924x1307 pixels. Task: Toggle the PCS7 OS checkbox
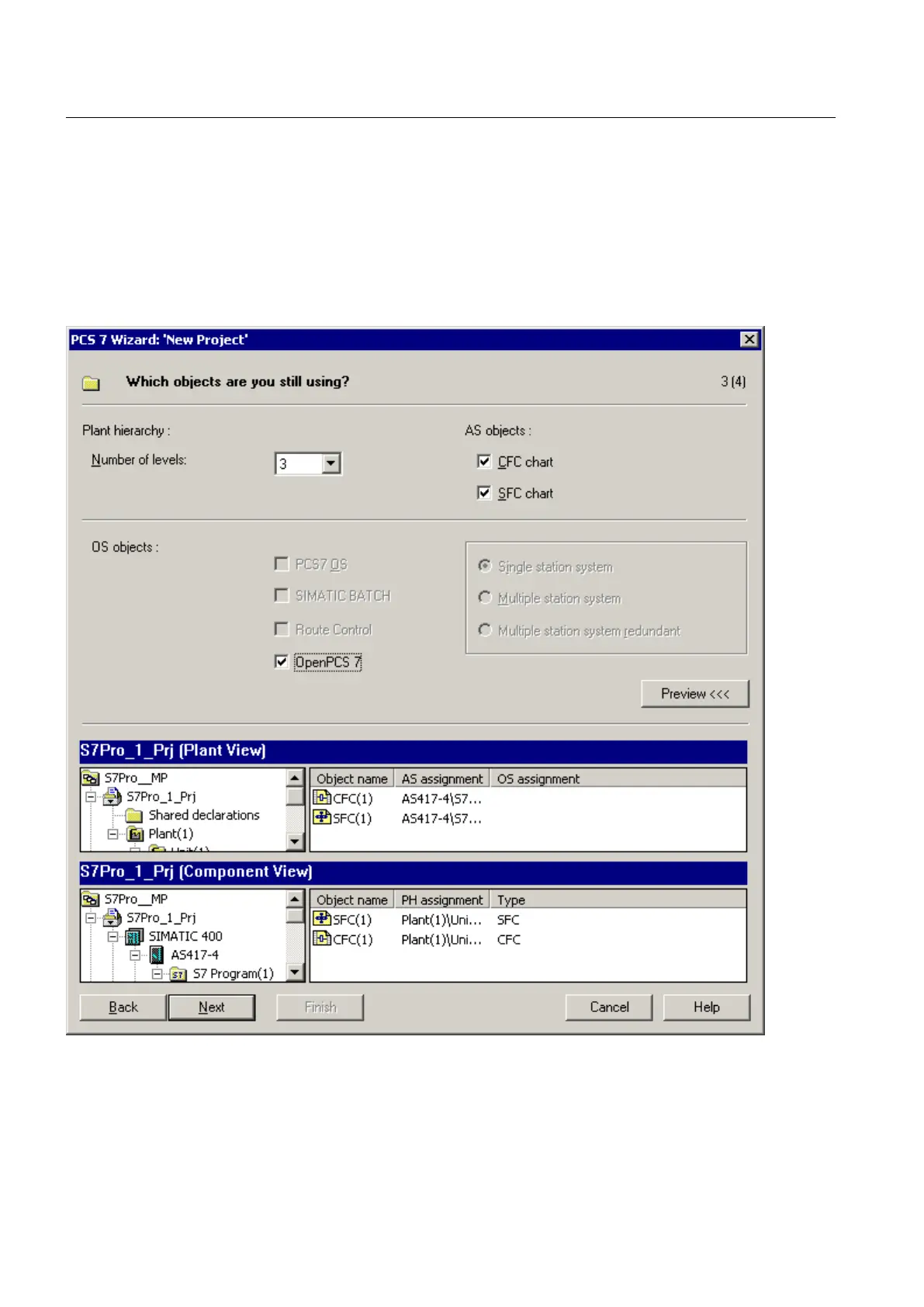click(x=282, y=563)
